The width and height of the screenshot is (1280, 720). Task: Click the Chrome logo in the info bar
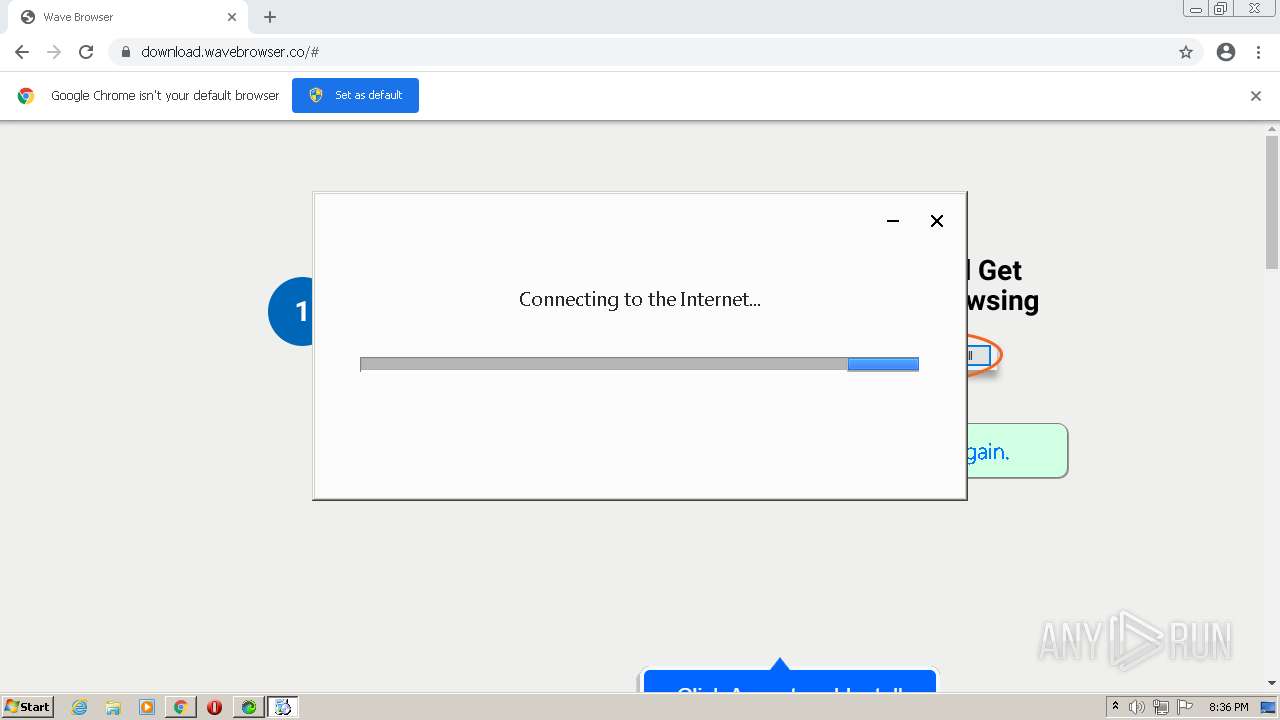coord(26,96)
